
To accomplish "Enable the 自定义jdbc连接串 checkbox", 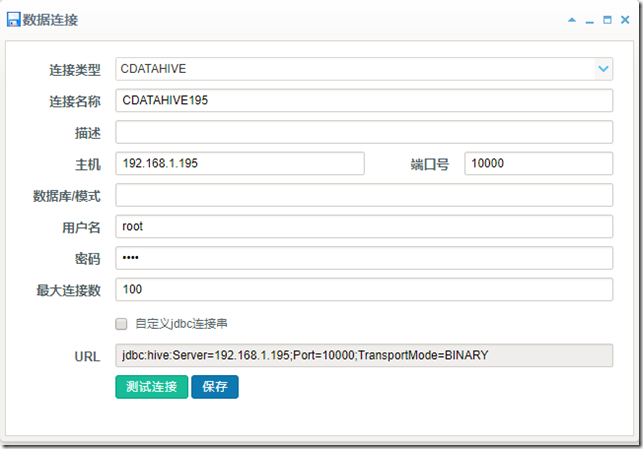I will [x=121, y=324].
